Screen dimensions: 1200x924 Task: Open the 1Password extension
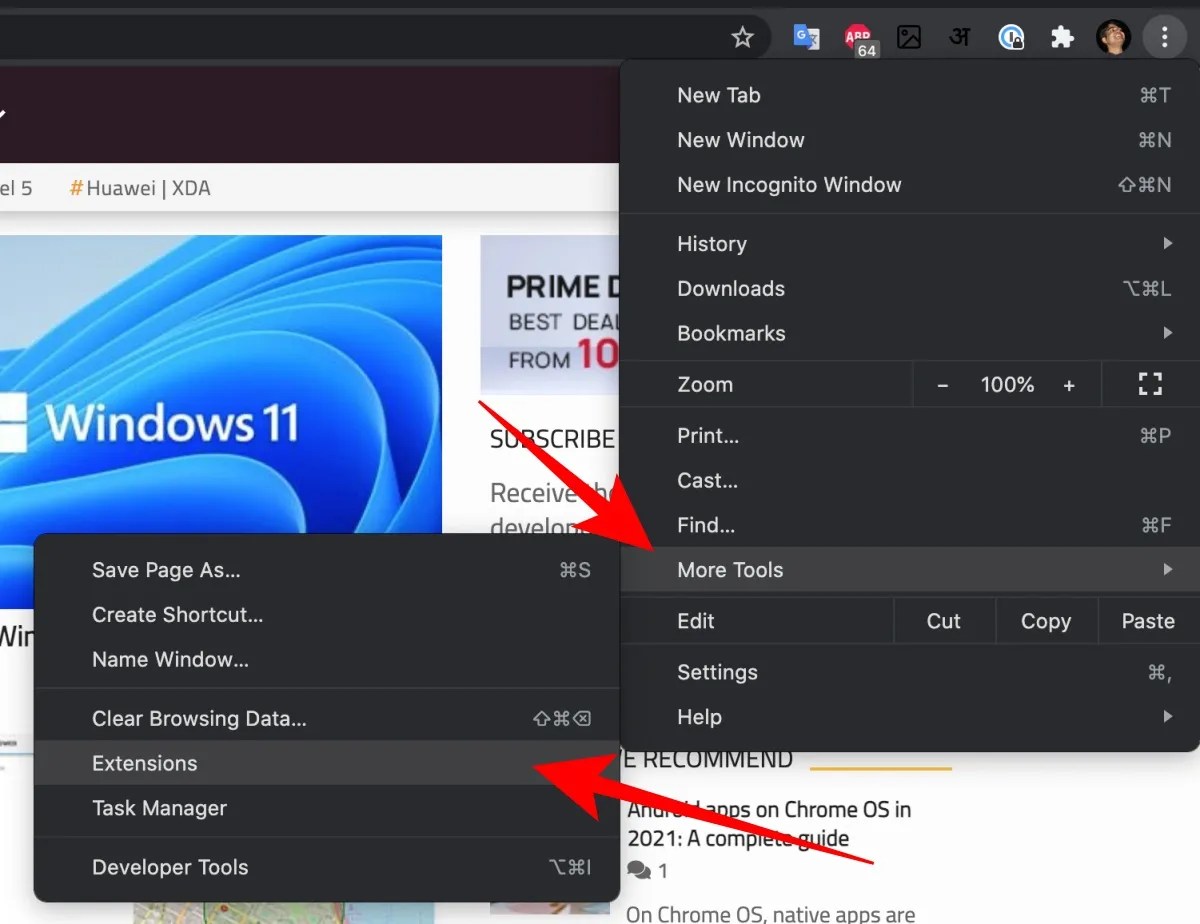pos(1011,37)
